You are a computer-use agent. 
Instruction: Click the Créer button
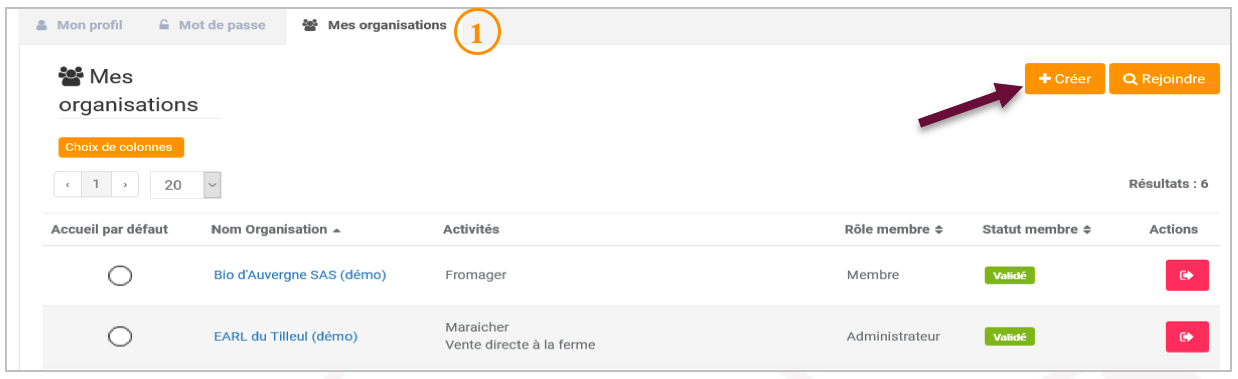[1064, 79]
